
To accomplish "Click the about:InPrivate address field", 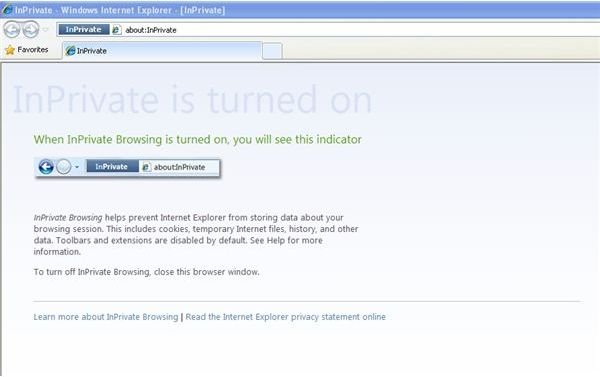I will (x=328, y=30).
